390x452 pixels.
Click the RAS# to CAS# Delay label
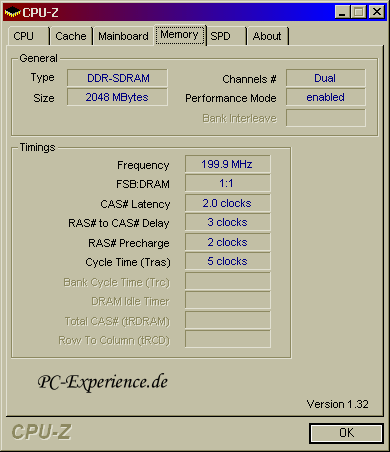(119, 223)
